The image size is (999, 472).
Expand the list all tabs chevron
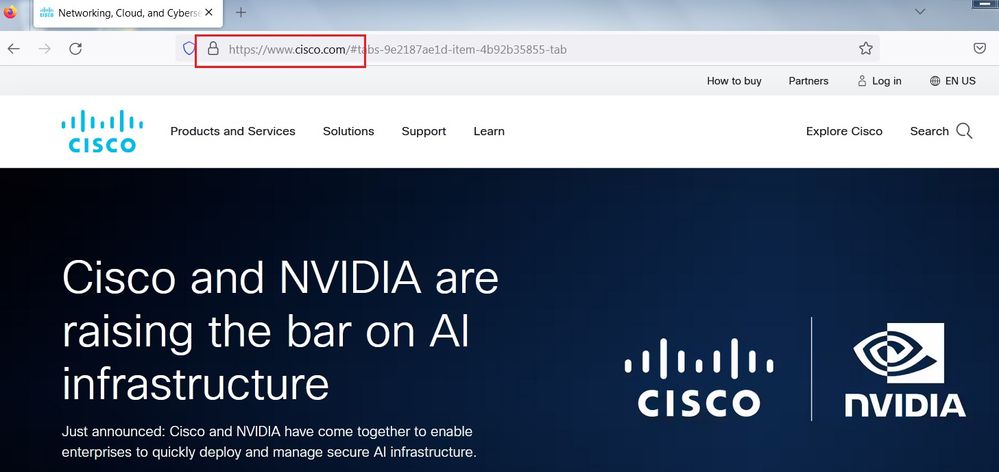[x=919, y=11]
